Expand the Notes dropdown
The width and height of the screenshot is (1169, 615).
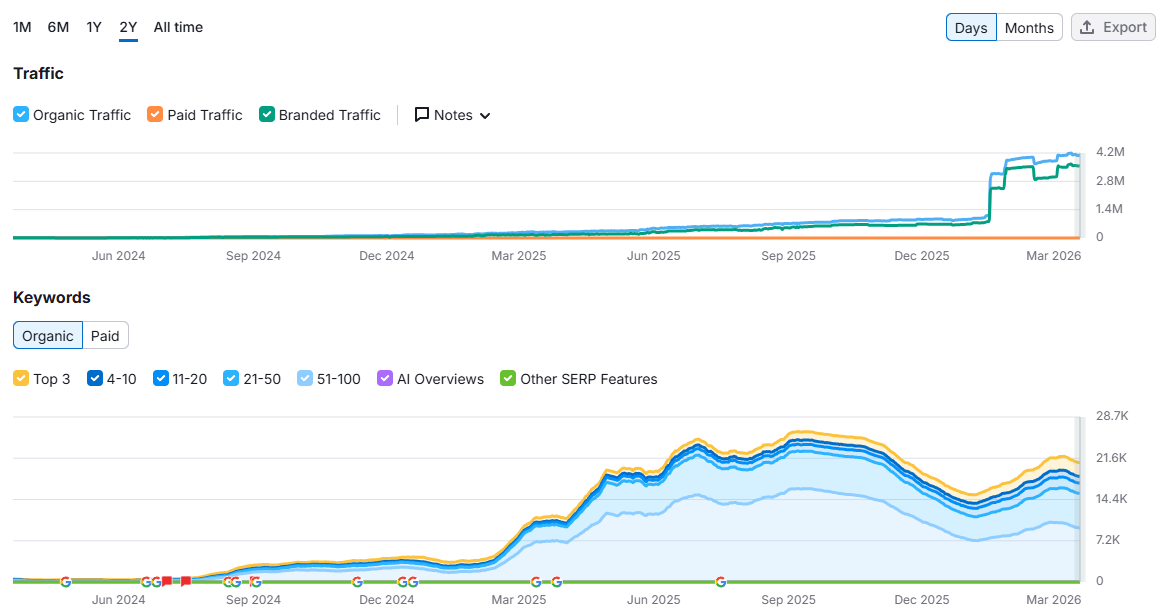(452, 115)
